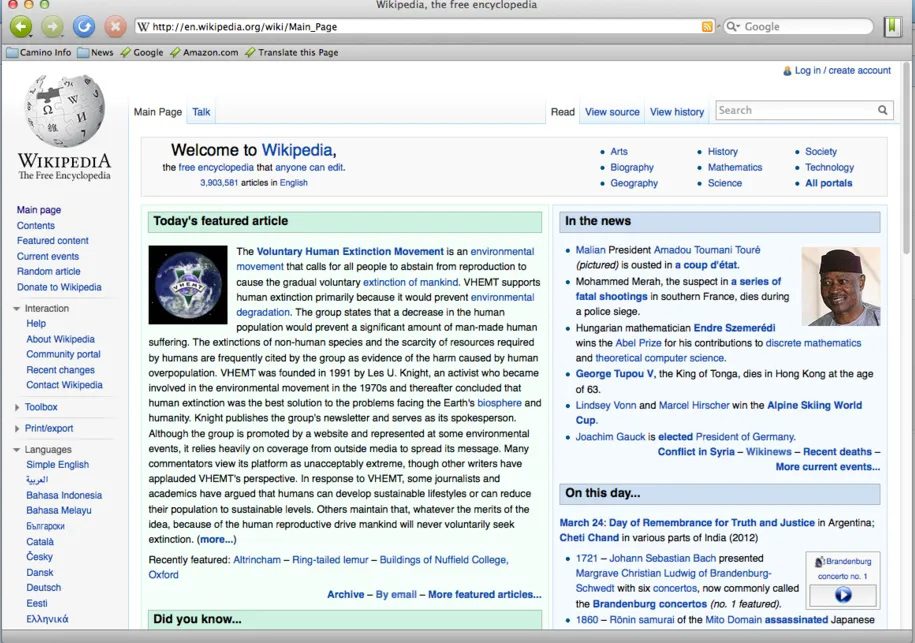The height and width of the screenshot is (643, 915).
Task: Open Current events in the sidebar
Action: 48,256
